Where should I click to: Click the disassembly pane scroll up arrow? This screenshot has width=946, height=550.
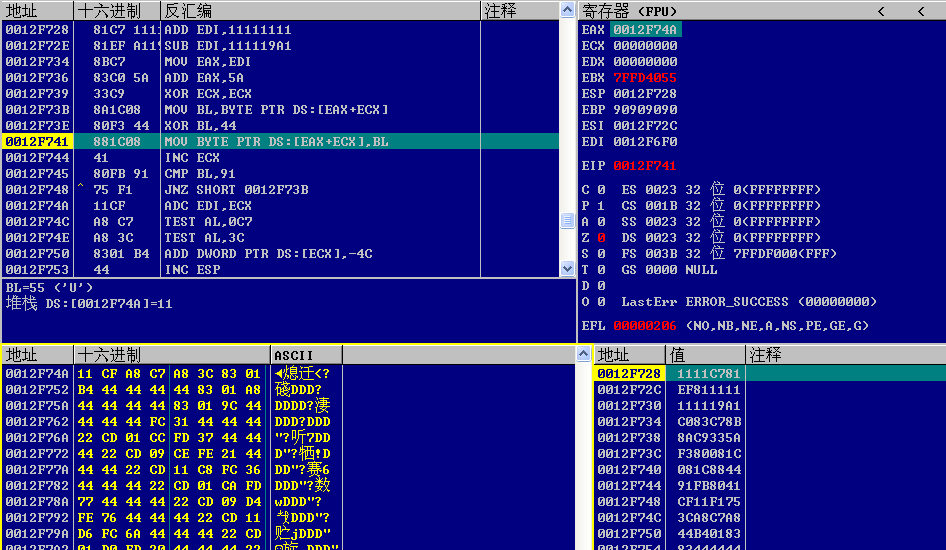click(568, 29)
